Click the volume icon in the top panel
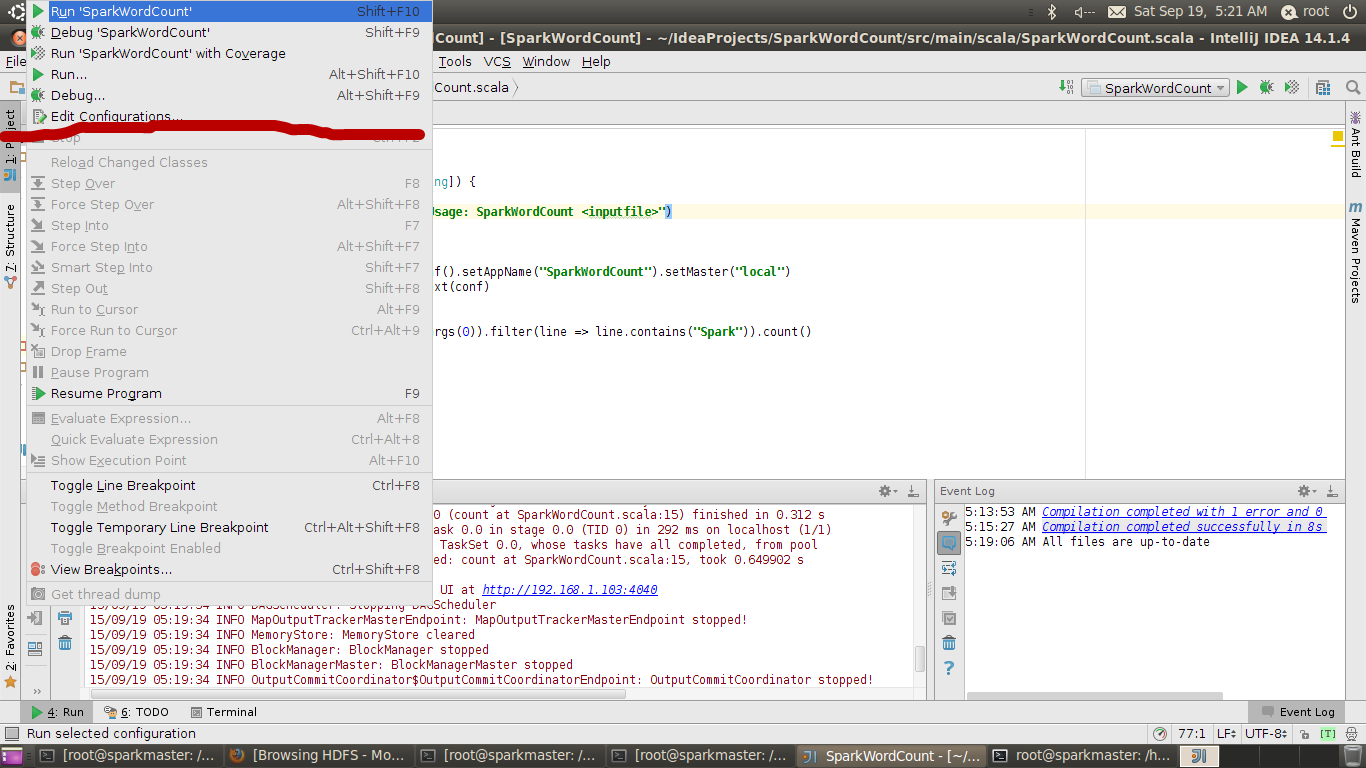 (1085, 12)
